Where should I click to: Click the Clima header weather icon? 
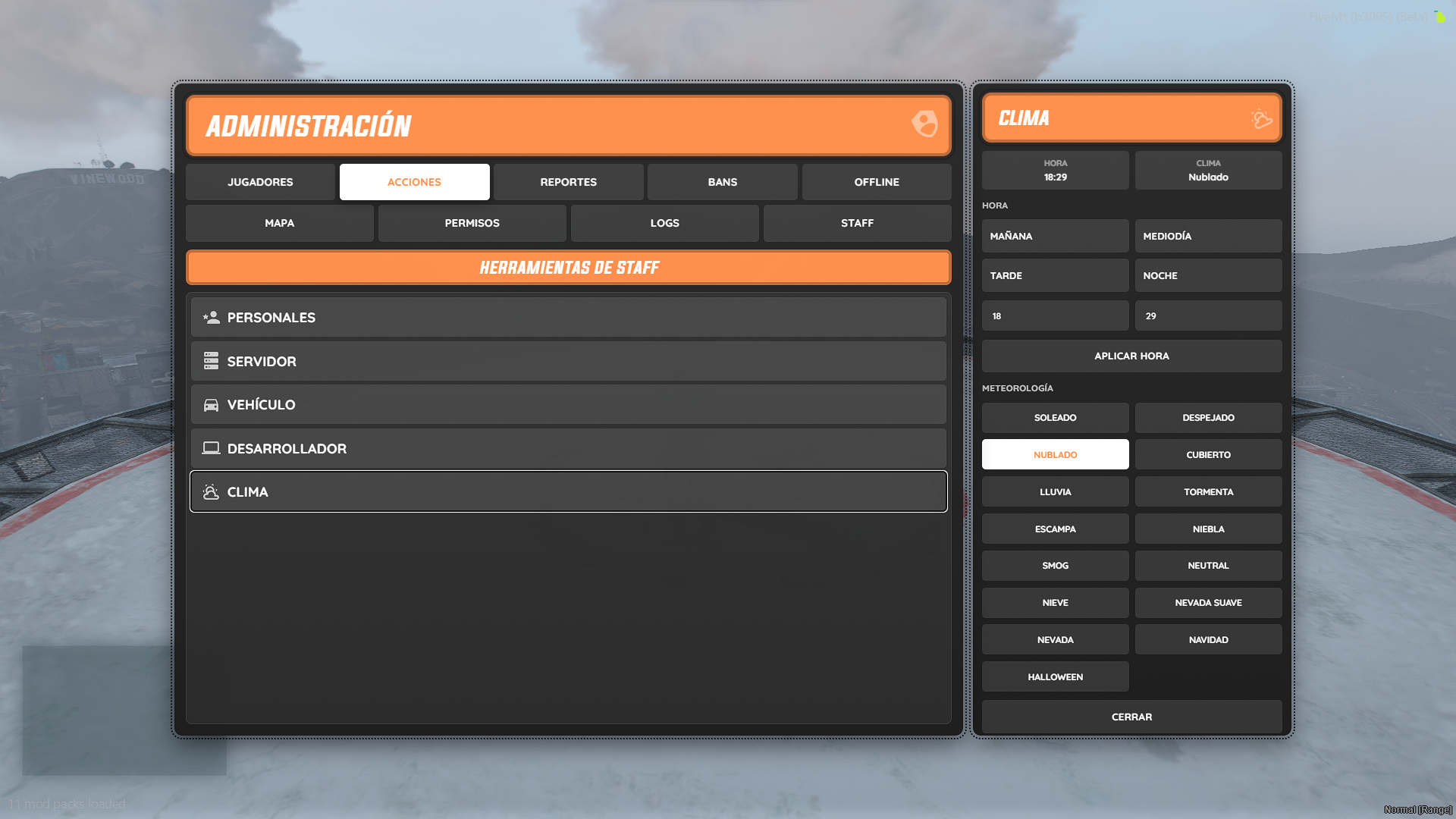coord(1261,118)
